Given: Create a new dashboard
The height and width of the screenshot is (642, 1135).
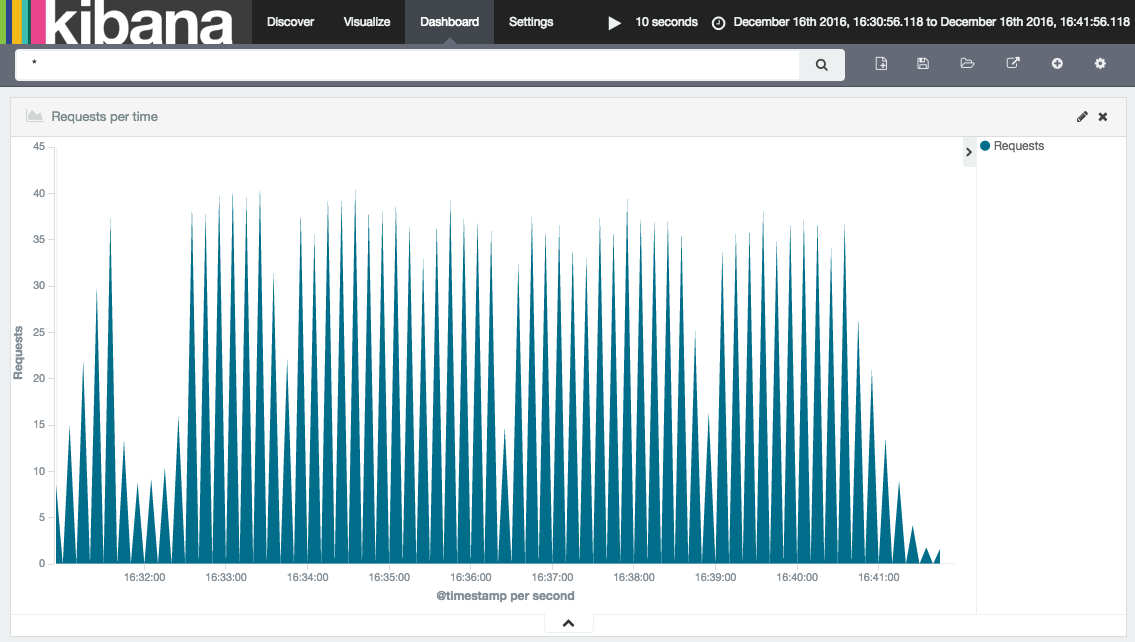Looking at the screenshot, I should click(881, 63).
